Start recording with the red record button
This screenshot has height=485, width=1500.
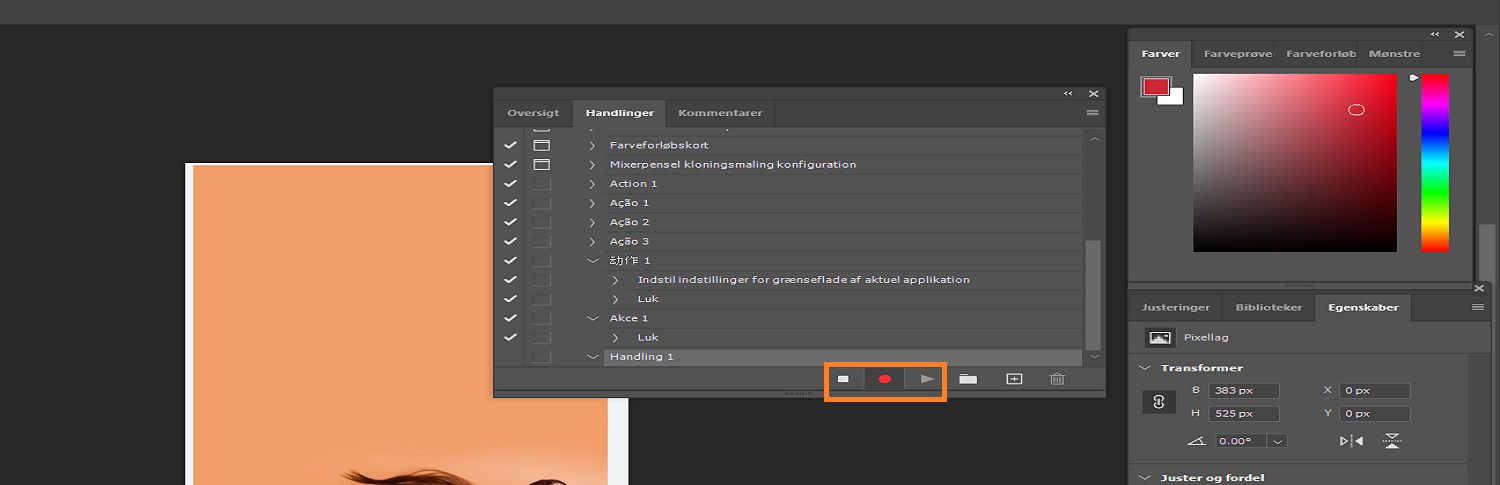[885, 379]
